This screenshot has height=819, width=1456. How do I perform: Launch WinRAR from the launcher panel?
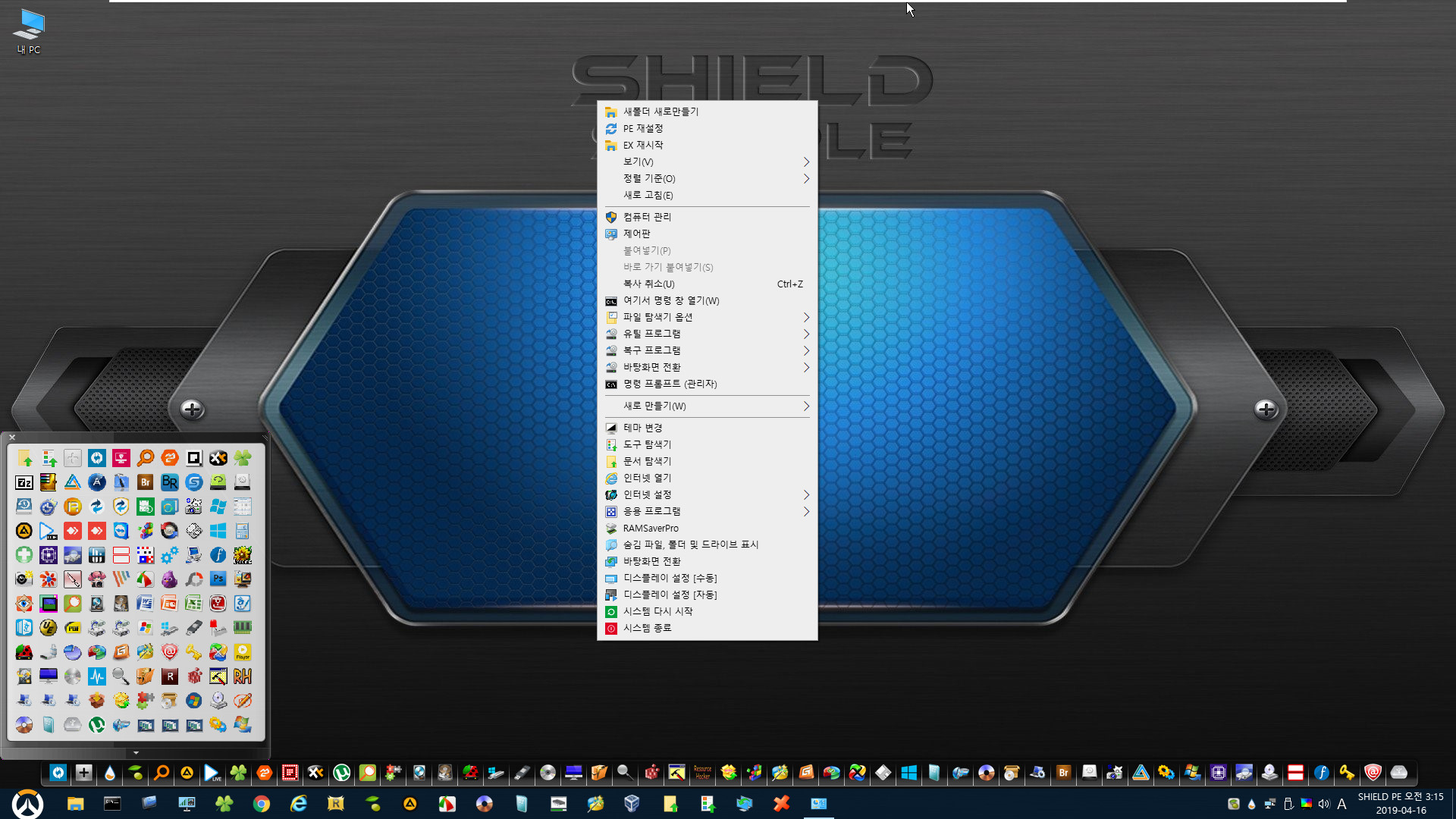(48, 482)
